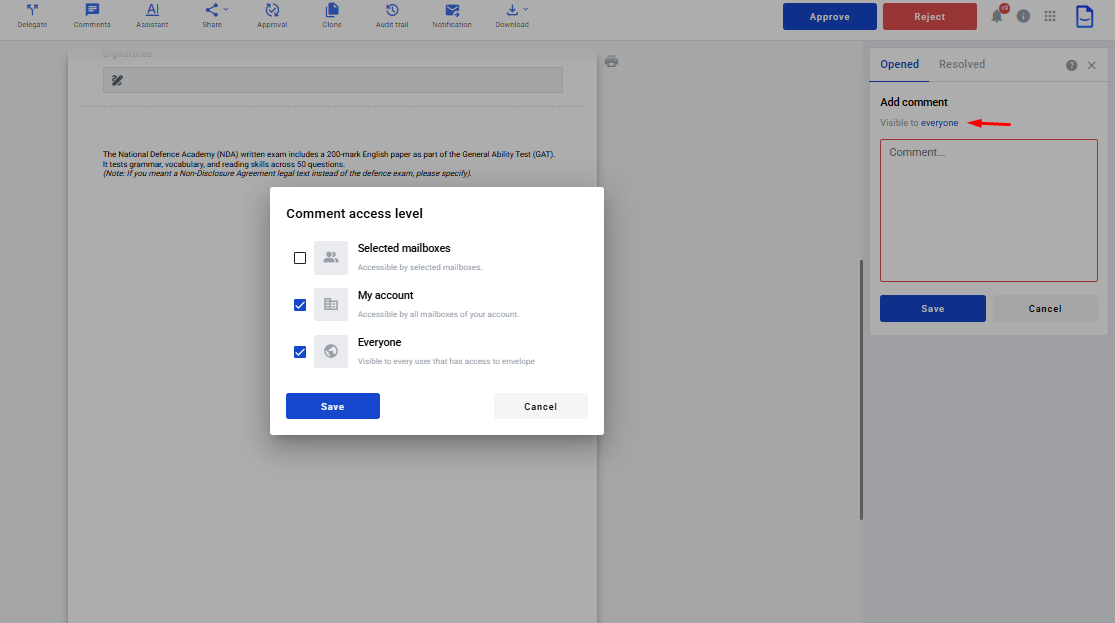This screenshot has width=1115, height=623.
Task: Show the info icon details
Action: click(1023, 16)
